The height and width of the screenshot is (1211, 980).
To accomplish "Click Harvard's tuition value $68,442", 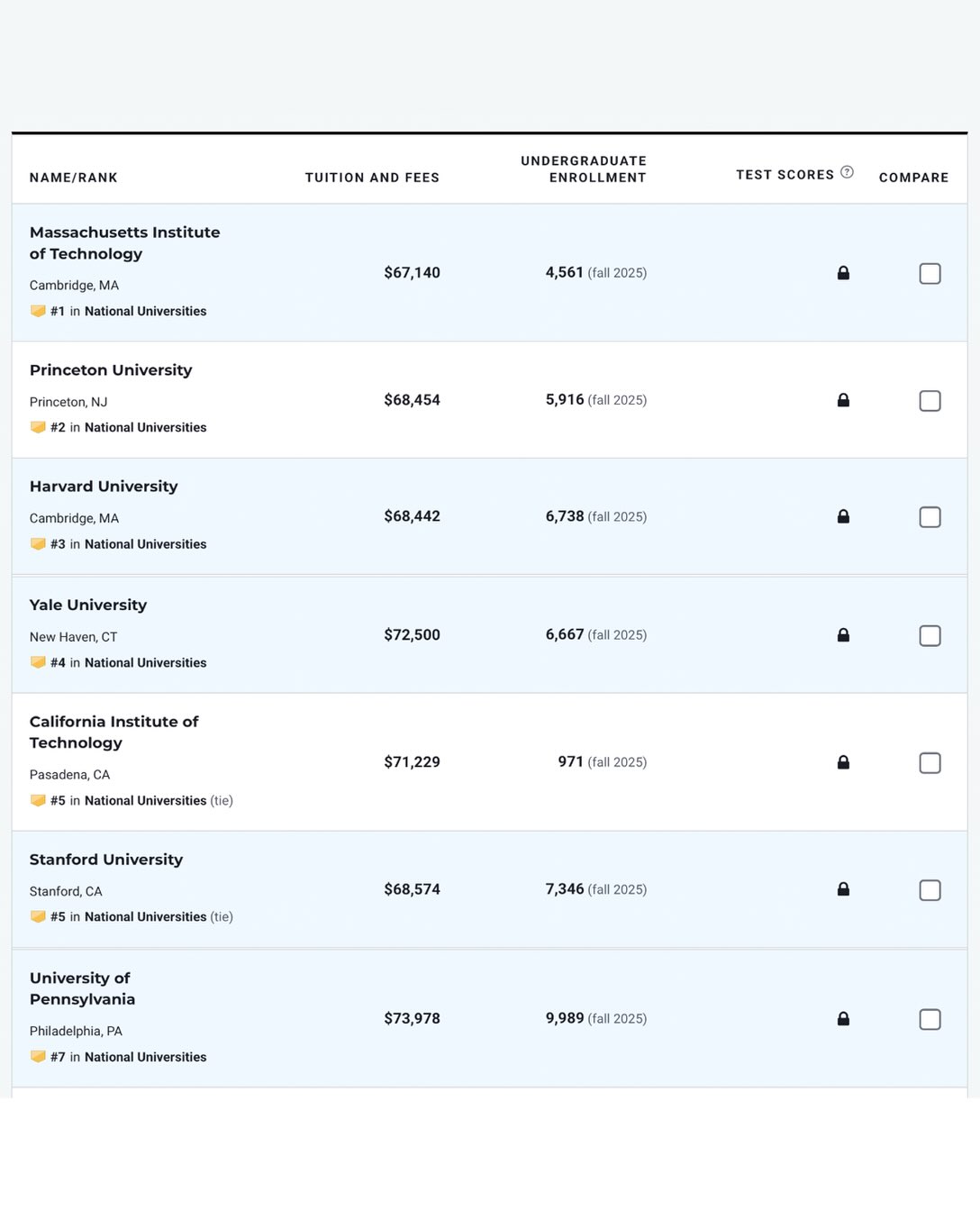I will click(412, 516).
